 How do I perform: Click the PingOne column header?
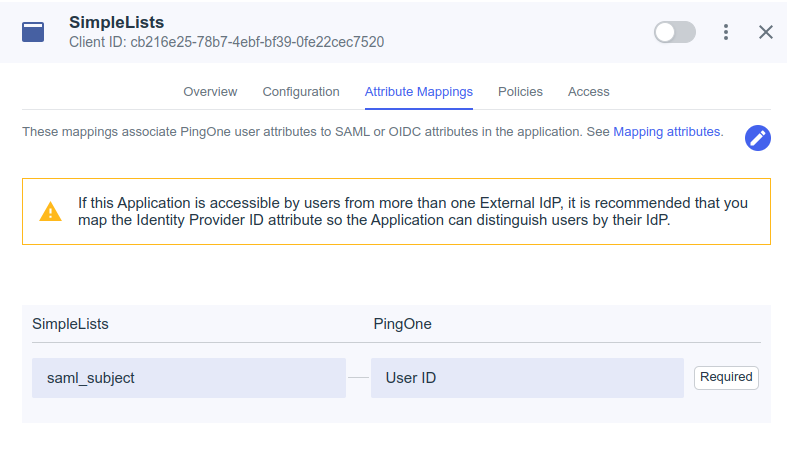click(403, 324)
